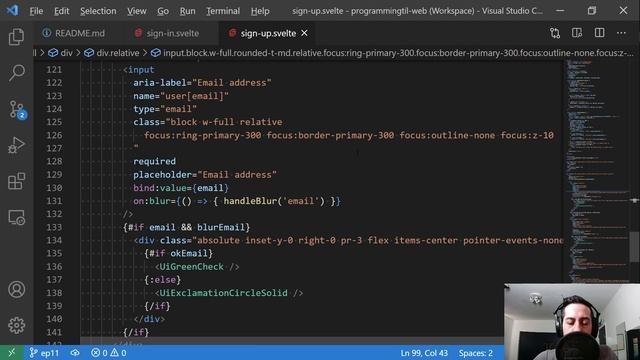Select the sign-up.svelte tab
The height and width of the screenshot is (360, 640).
click(x=268, y=33)
